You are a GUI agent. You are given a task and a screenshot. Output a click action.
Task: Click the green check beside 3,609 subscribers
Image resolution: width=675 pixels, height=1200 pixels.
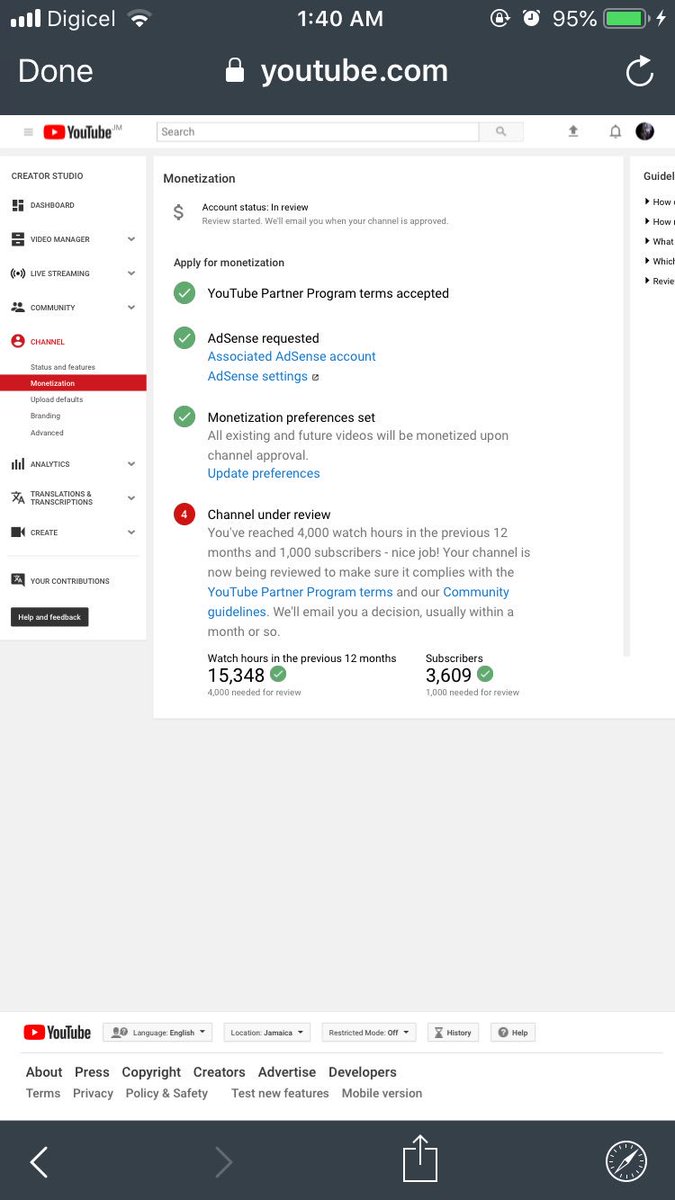click(x=485, y=674)
